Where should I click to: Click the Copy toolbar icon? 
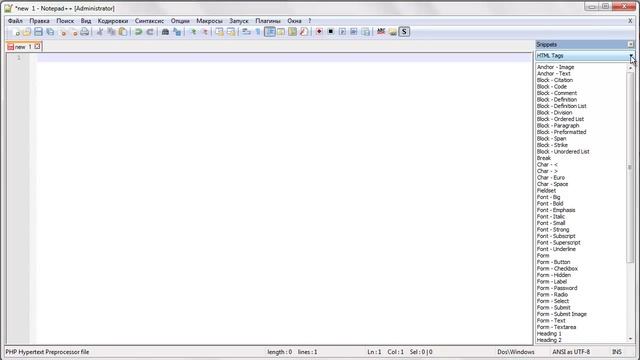click(111, 32)
